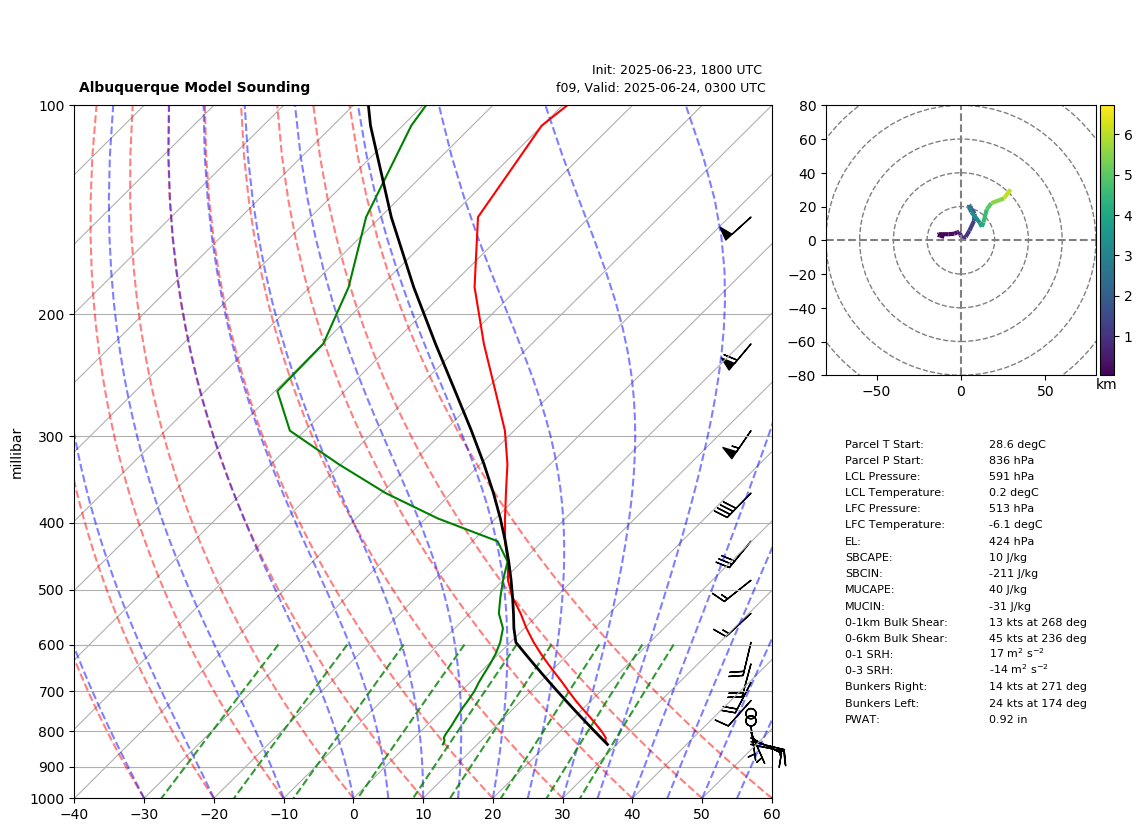Viewport: 1142px width, 832px height.
Task: Click the 'PWAT:' label
Action: [862, 719]
